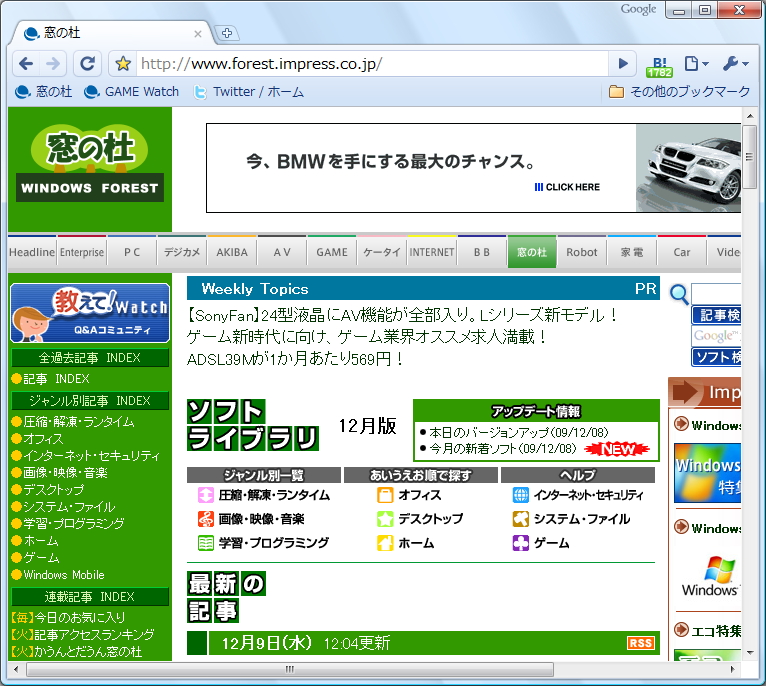
Task: Click the デスクトップ star category icon
Action: point(385,519)
